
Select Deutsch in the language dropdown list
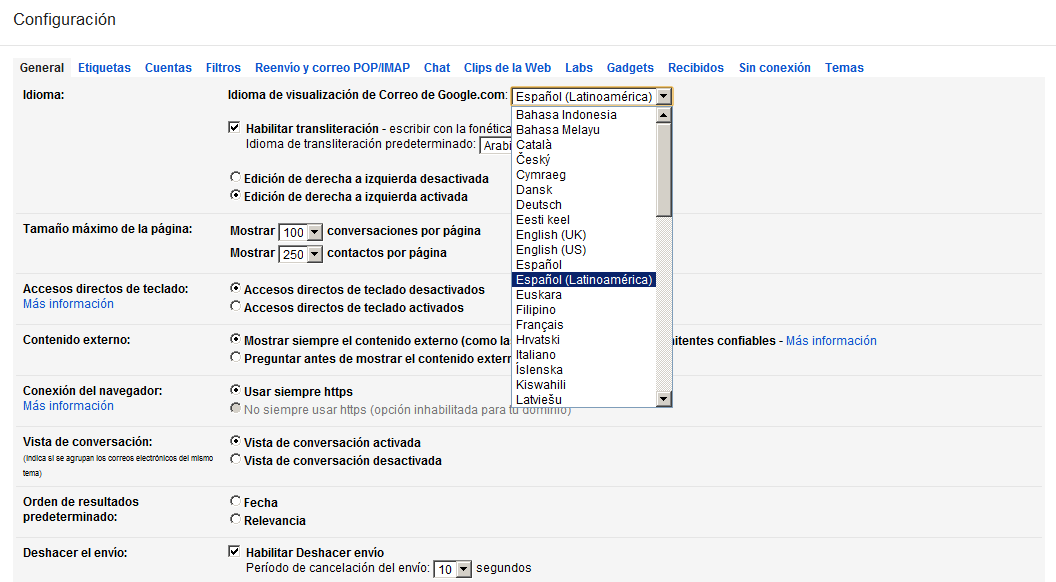[539, 204]
